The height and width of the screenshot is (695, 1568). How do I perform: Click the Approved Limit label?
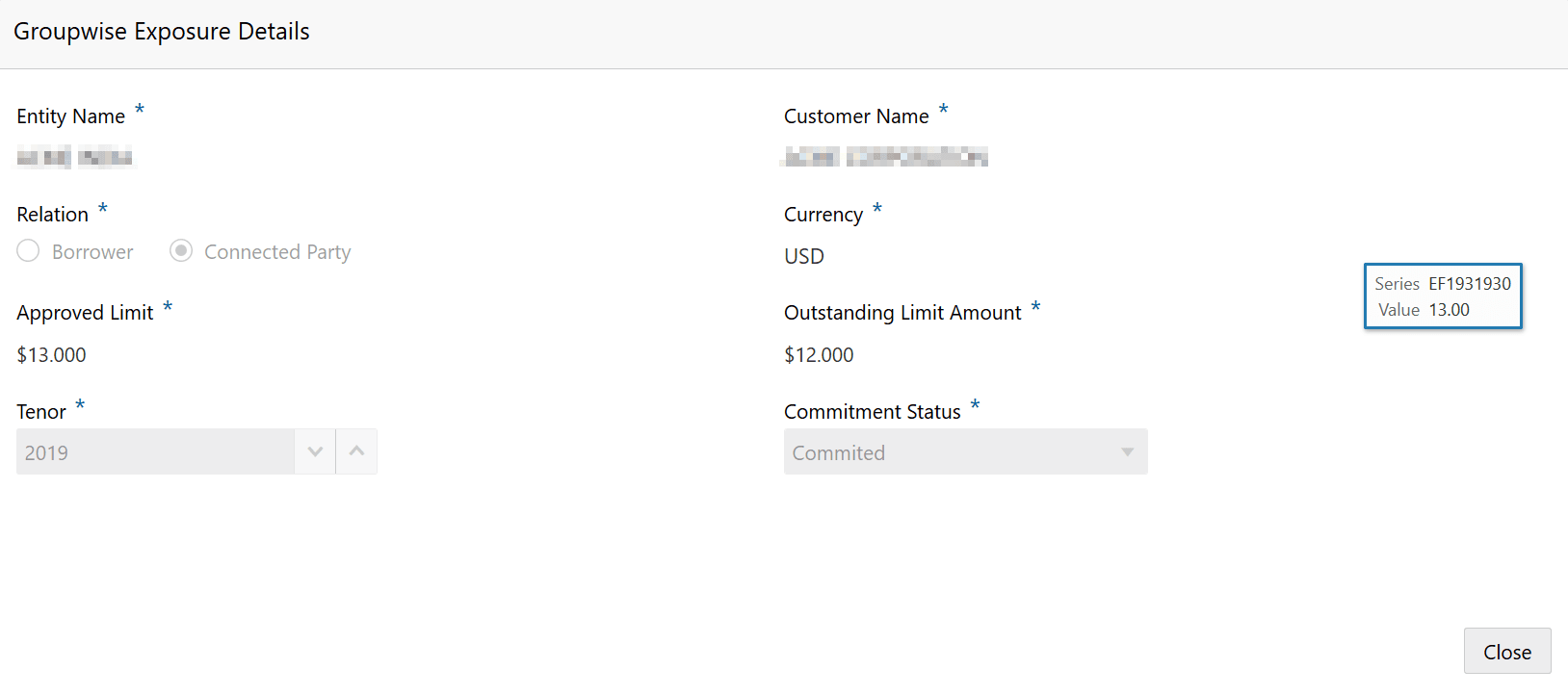coord(85,313)
